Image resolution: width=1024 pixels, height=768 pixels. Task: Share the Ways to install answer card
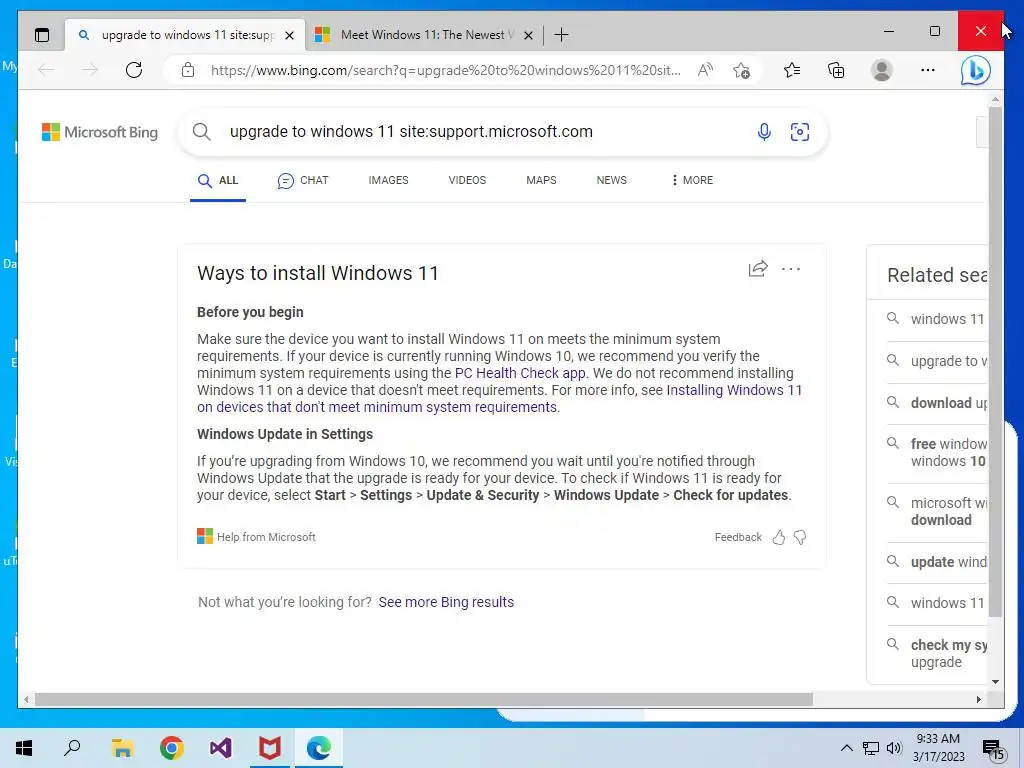758,268
